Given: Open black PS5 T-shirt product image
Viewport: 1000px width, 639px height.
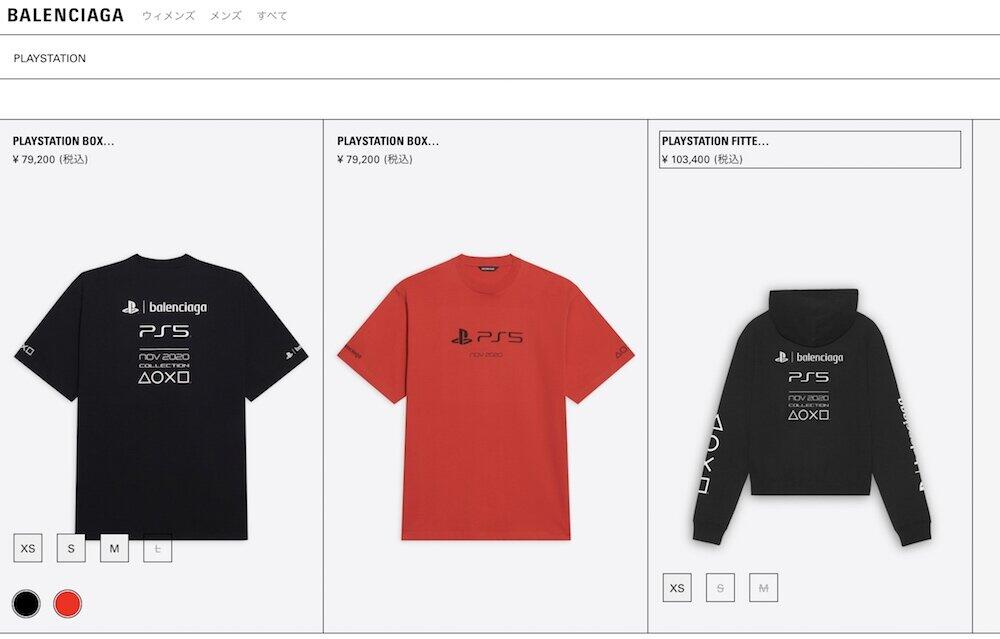Looking at the screenshot, I should [x=161, y=397].
